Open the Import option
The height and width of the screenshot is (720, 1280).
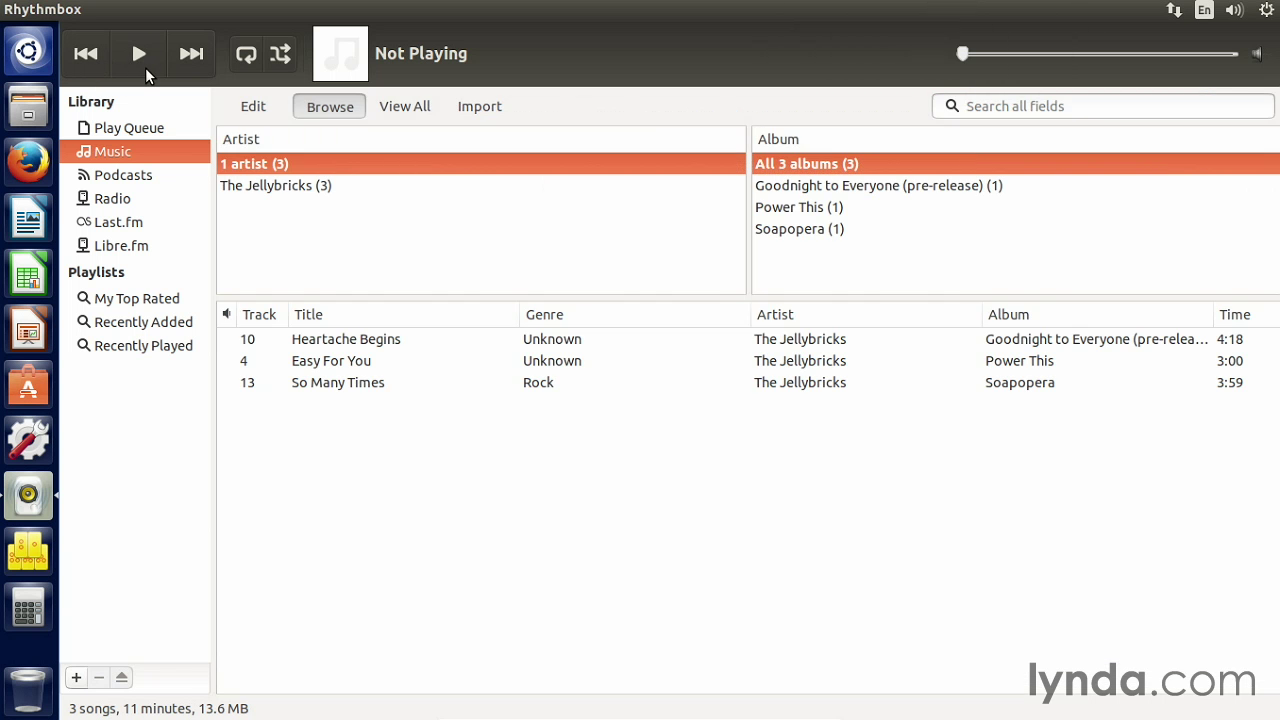480,106
